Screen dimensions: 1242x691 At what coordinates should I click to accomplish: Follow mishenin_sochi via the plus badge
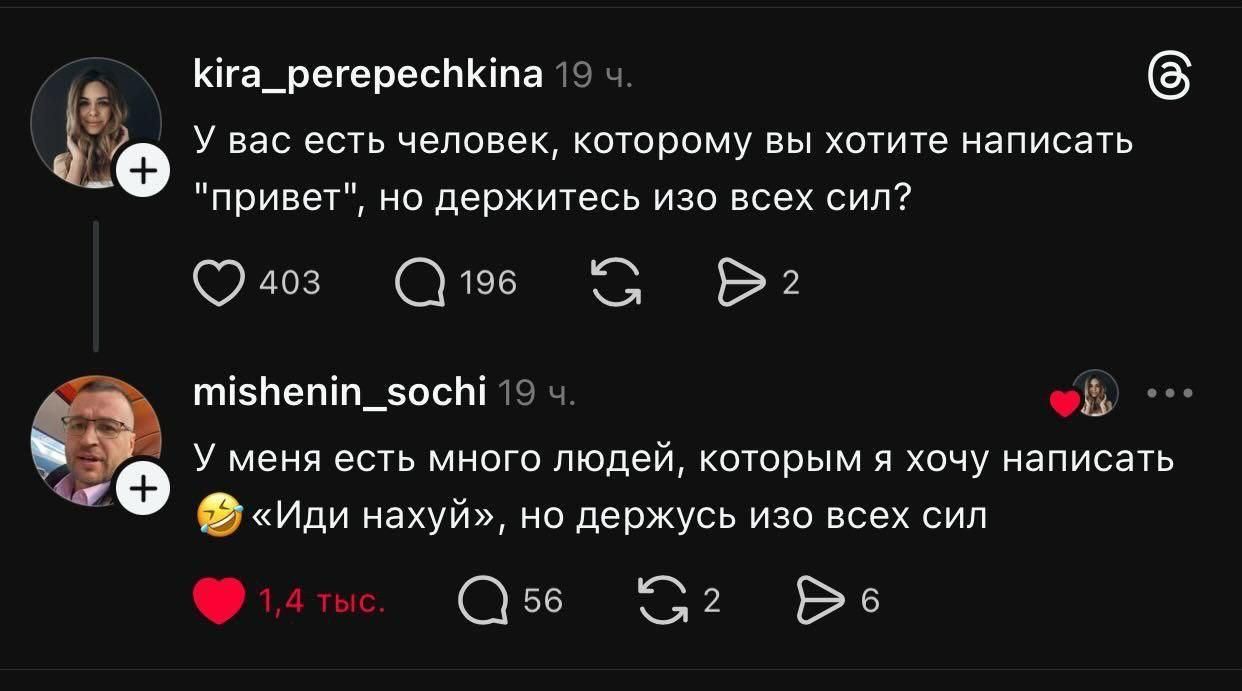(x=145, y=487)
